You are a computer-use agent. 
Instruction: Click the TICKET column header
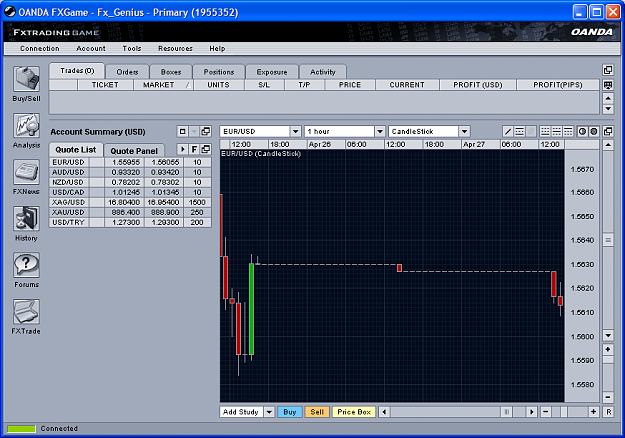tap(105, 85)
